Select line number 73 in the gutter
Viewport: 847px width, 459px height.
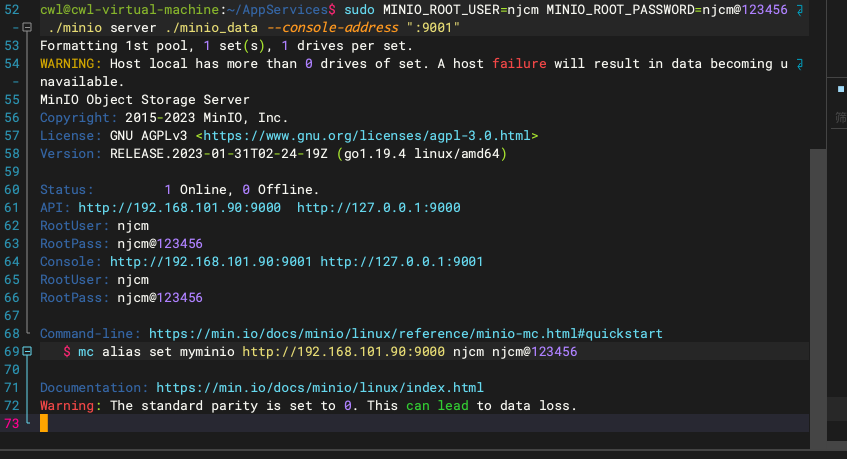12,423
